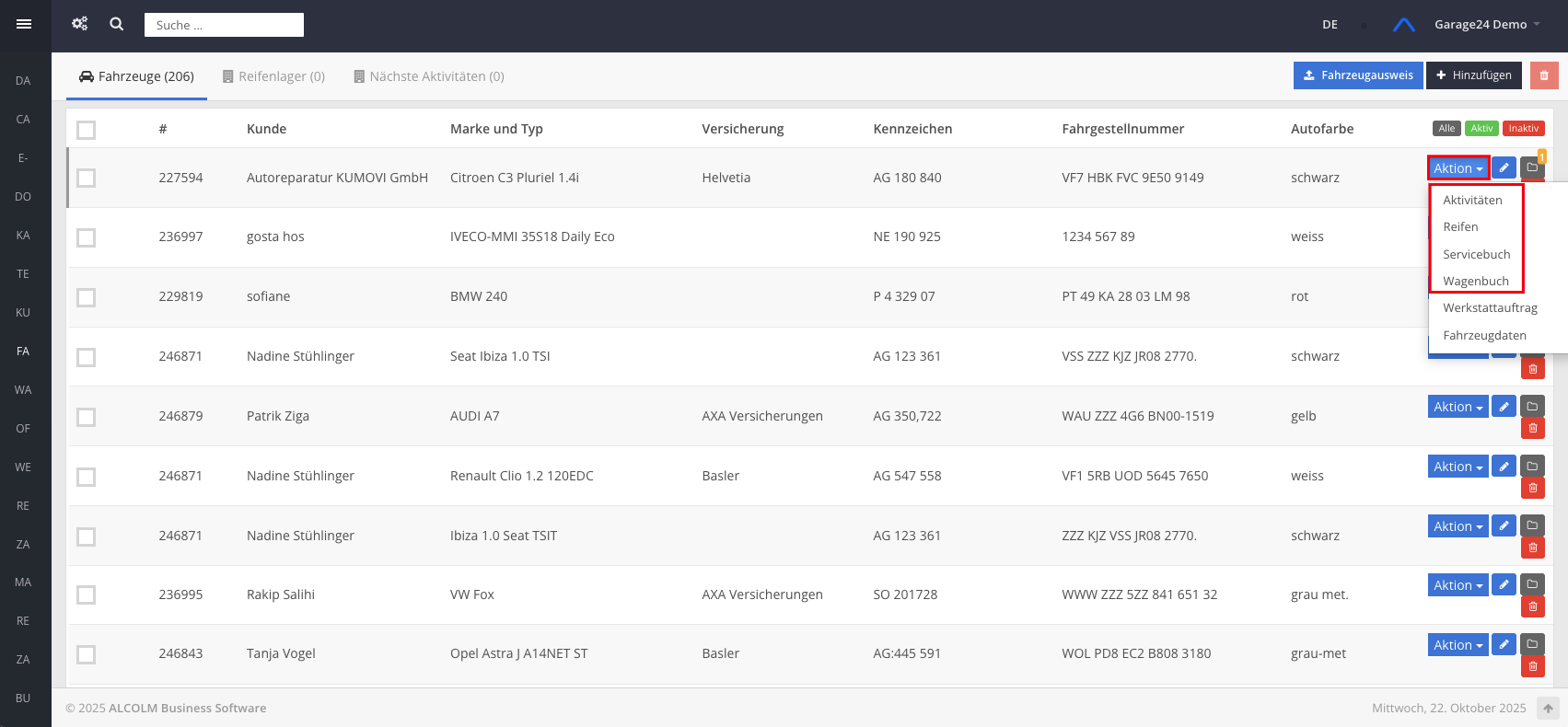1568x727 pixels.
Task: Select Servicebuch from the Aktion menu
Action: coord(1476,254)
